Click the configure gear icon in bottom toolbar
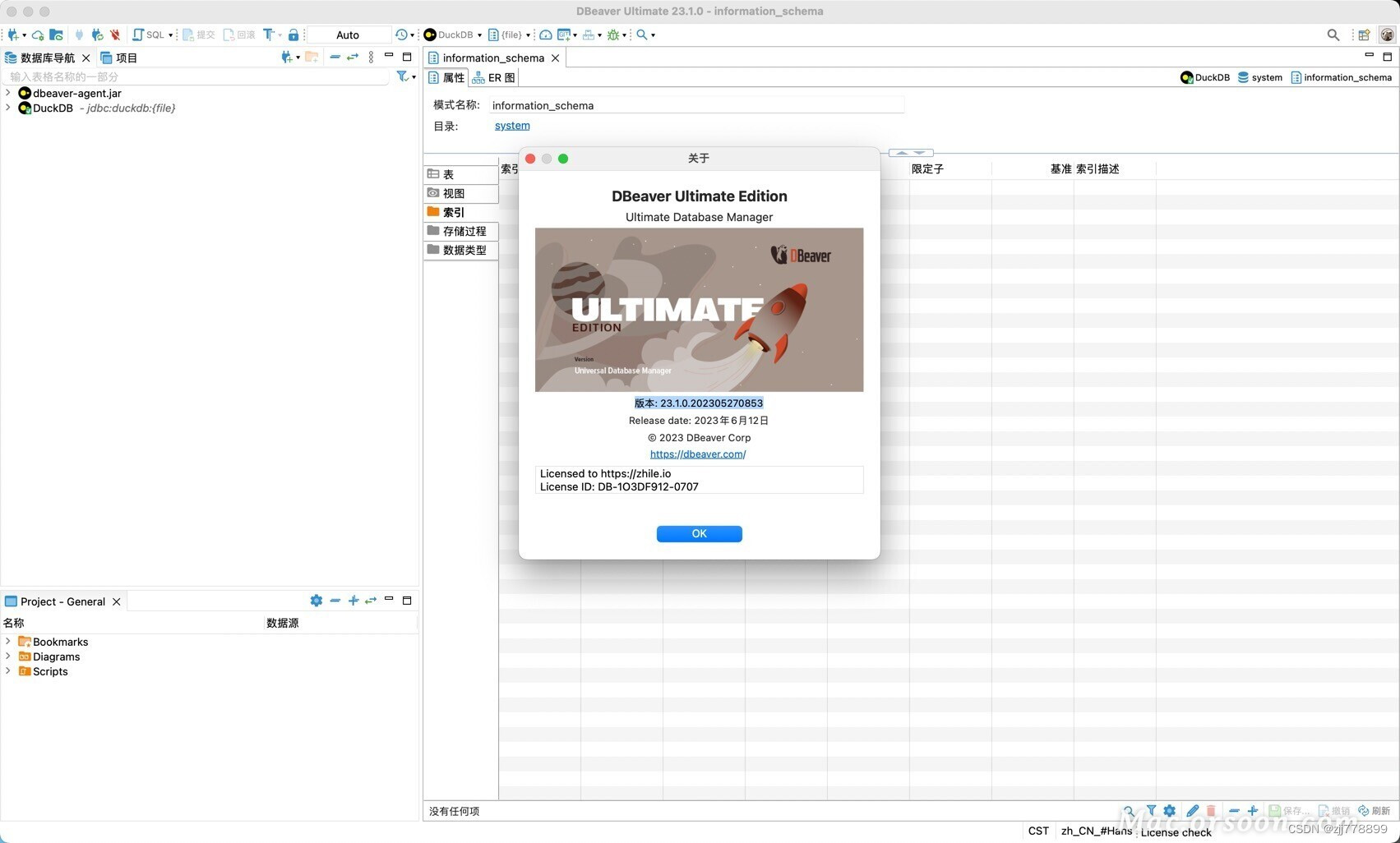Viewport: 1400px width, 843px height. click(x=1169, y=810)
